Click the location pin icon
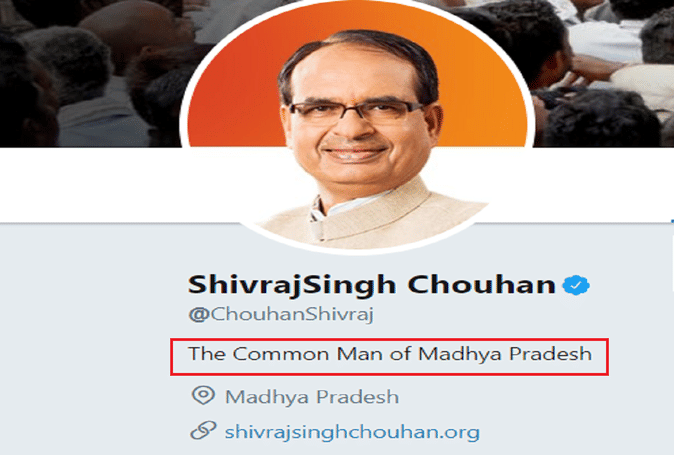Image resolution: width=674 pixels, height=455 pixels. (x=203, y=395)
